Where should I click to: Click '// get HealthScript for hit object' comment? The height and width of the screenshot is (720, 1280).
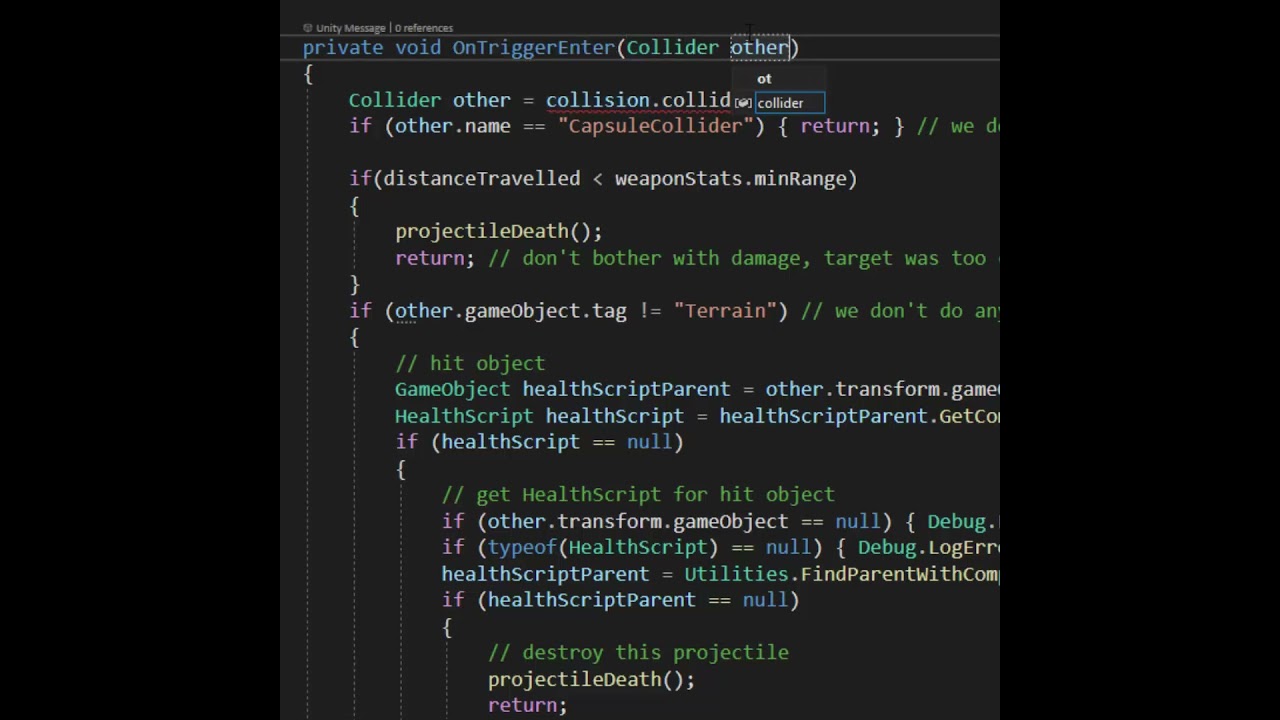tap(638, 495)
